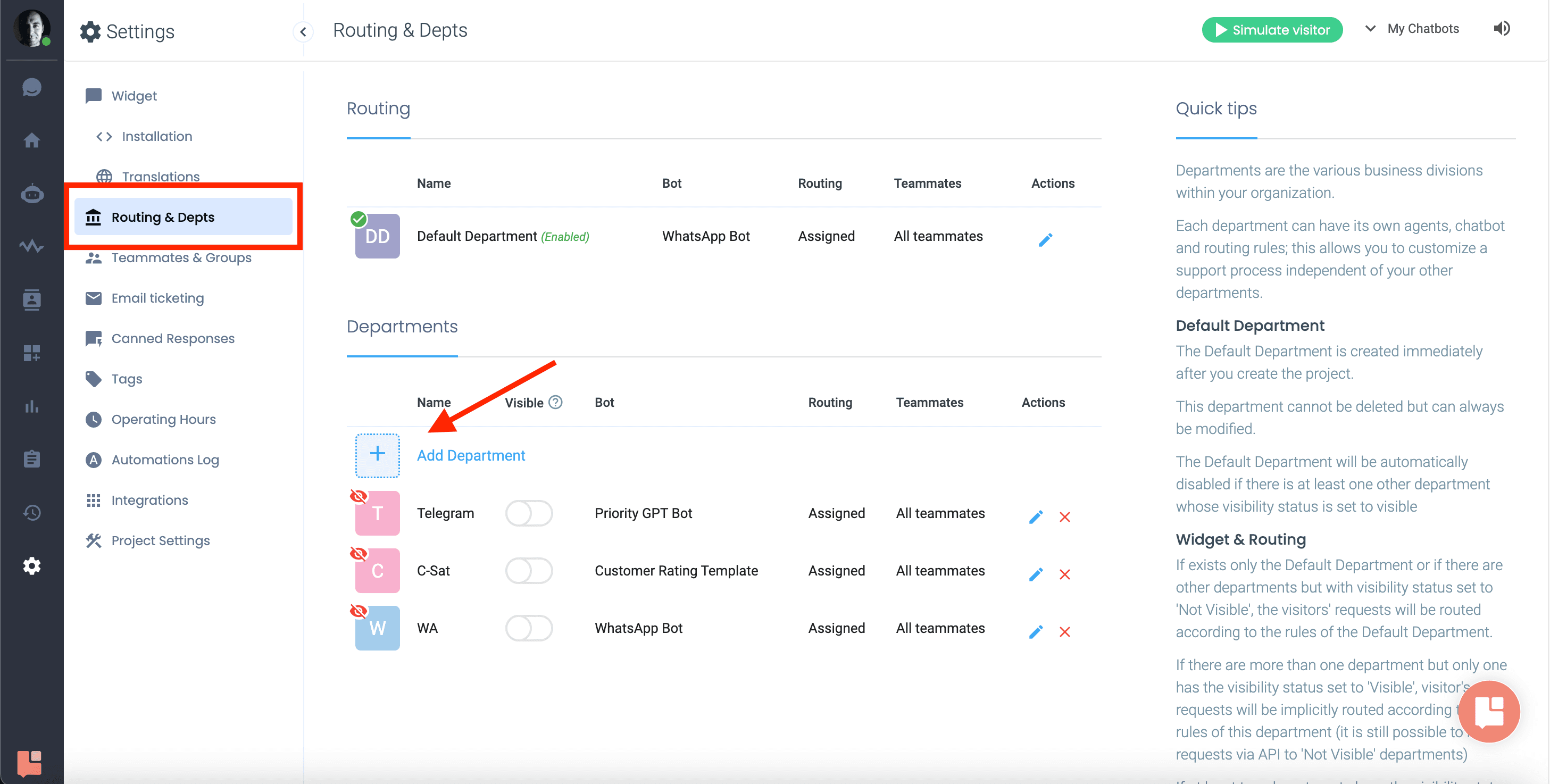
Task: Click the WA department avatar
Action: click(377, 628)
